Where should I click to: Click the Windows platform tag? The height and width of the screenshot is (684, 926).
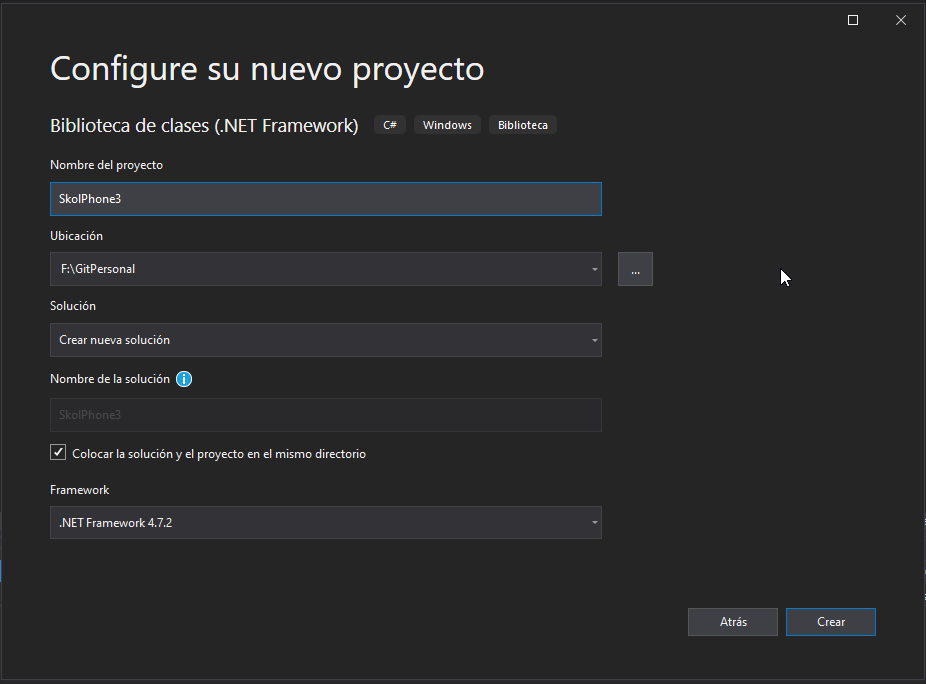447,124
